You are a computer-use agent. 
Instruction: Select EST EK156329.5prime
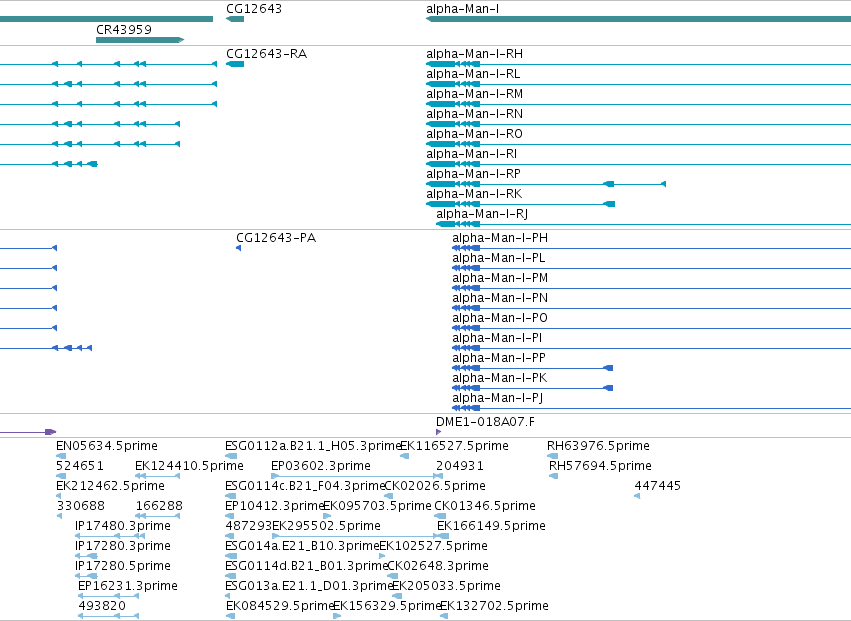coord(337,616)
